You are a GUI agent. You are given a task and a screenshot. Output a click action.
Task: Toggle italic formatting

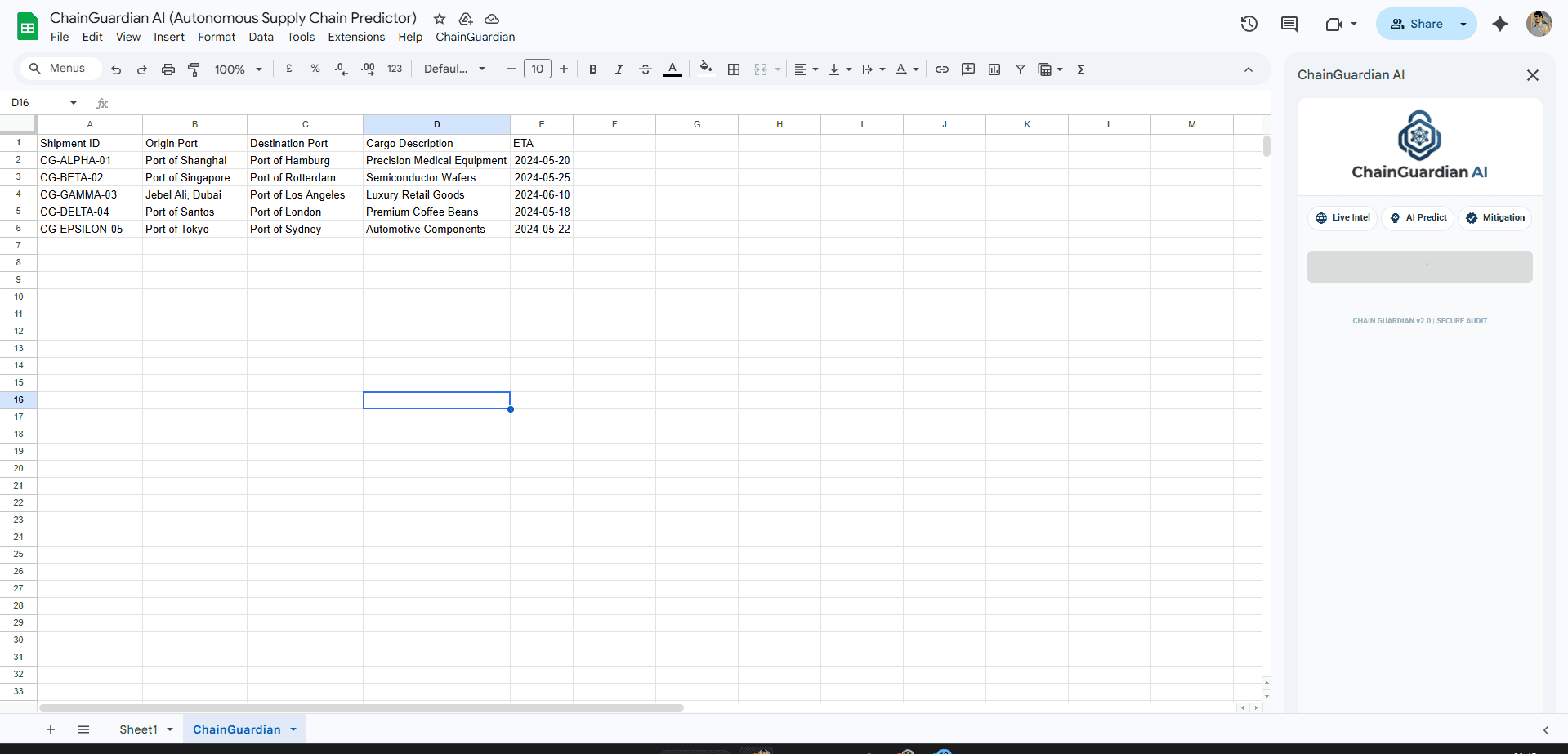pos(619,69)
